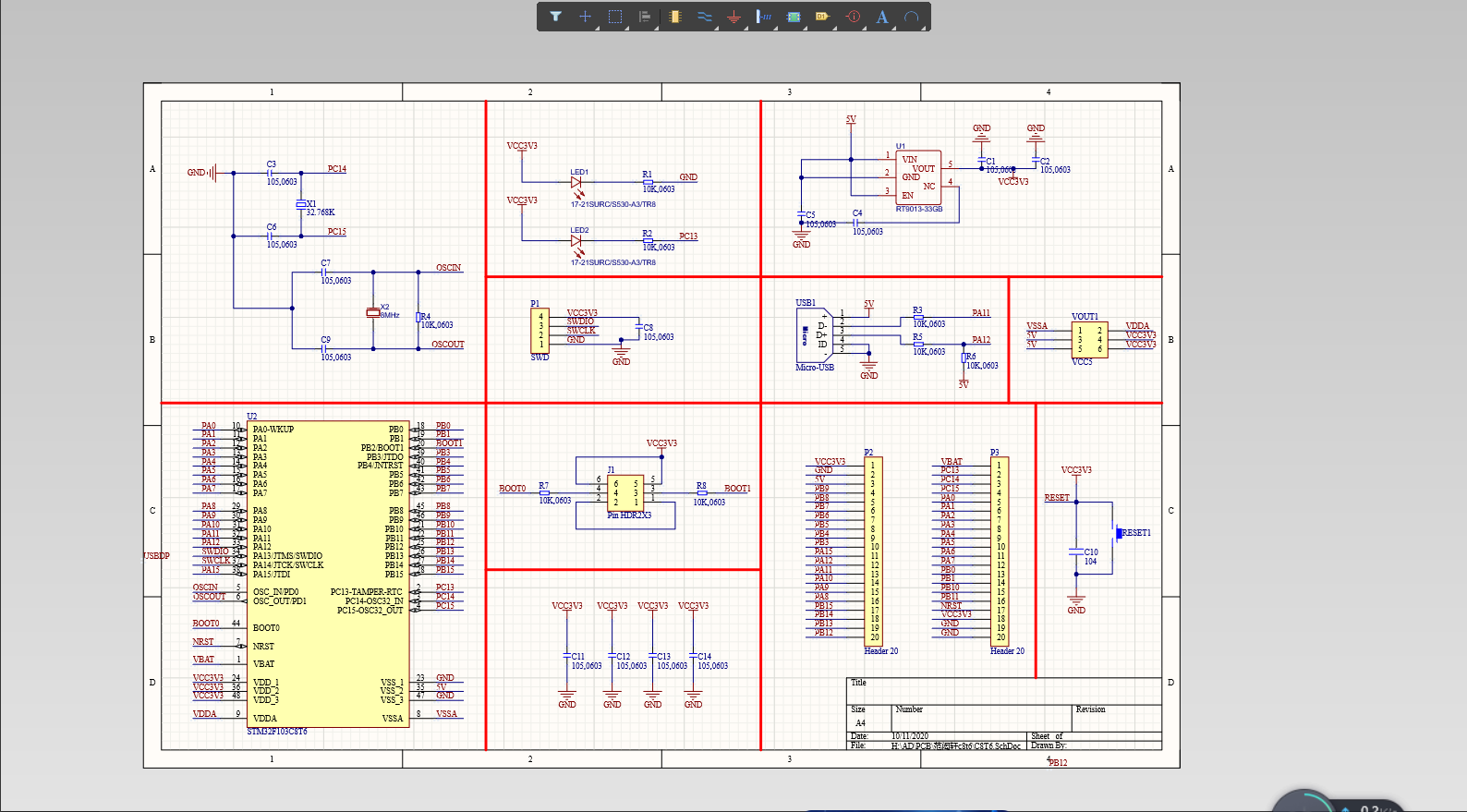Select the Place Port D1 tool
The image size is (1467, 812).
tap(822, 17)
